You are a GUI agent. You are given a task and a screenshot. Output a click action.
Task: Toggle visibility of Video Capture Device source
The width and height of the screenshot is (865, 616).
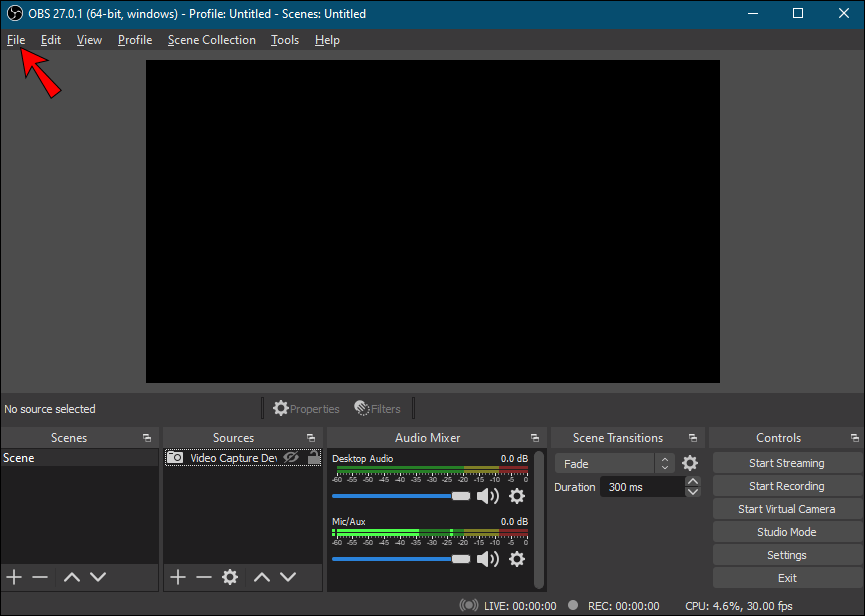pos(291,458)
